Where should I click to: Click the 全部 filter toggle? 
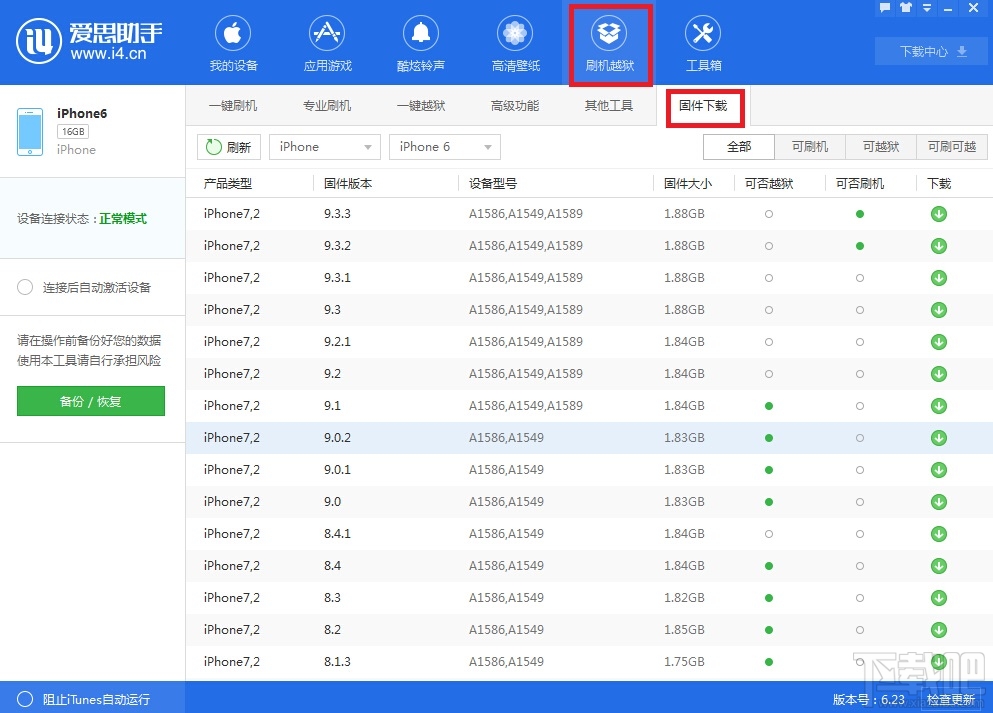(738, 146)
